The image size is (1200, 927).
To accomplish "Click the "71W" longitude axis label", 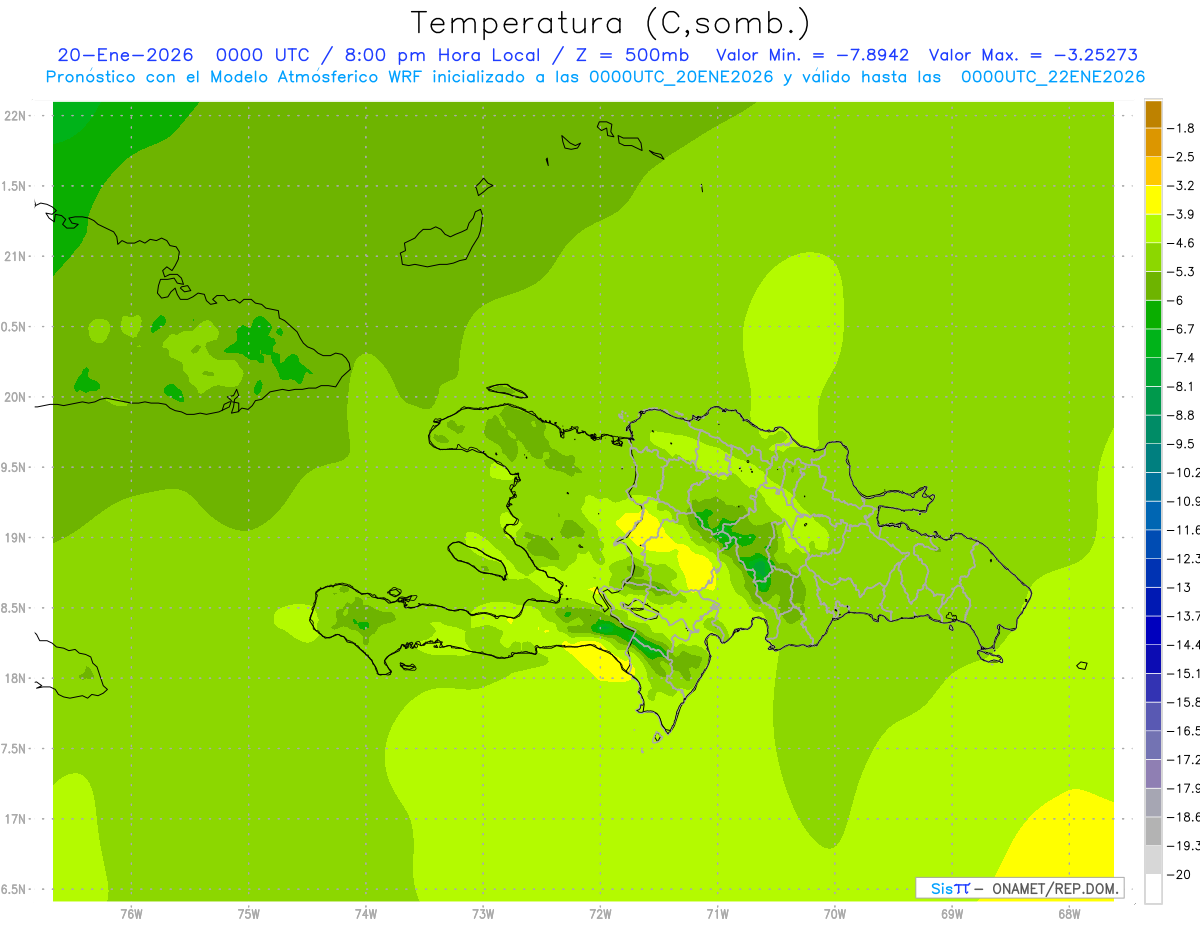I will (x=717, y=913).
